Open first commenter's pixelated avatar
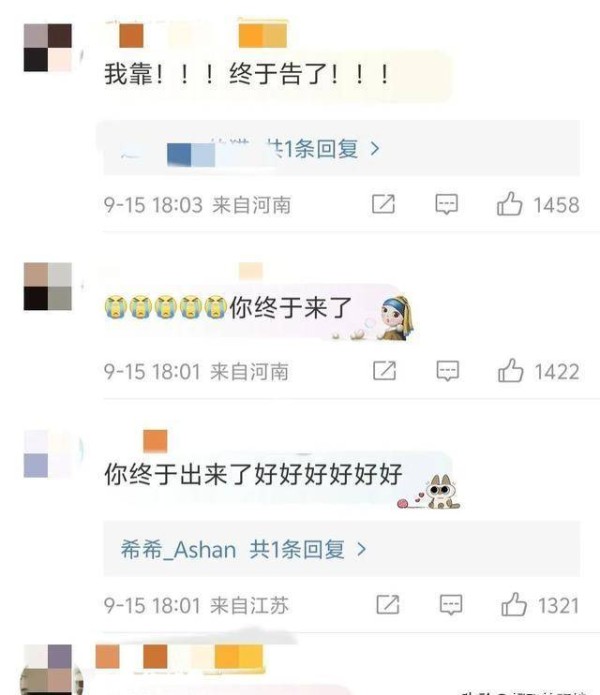 [48, 48]
